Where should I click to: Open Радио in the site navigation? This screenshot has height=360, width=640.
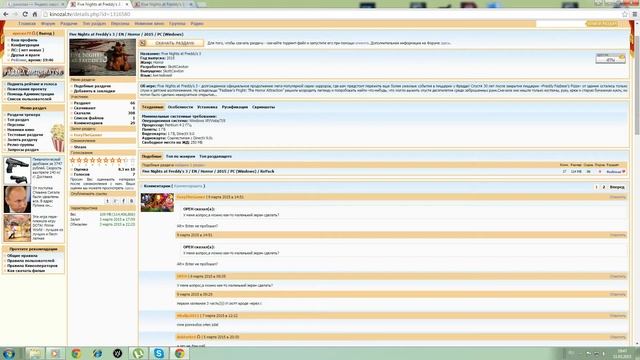coord(196,24)
